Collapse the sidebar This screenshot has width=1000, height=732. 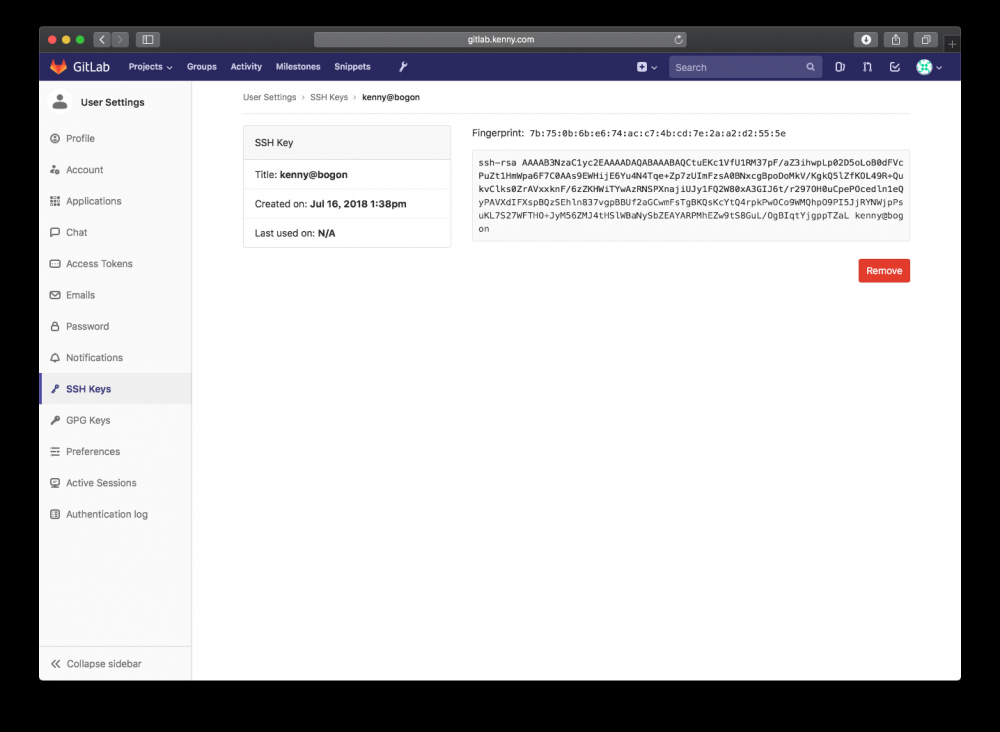pyautogui.click(x=115, y=664)
